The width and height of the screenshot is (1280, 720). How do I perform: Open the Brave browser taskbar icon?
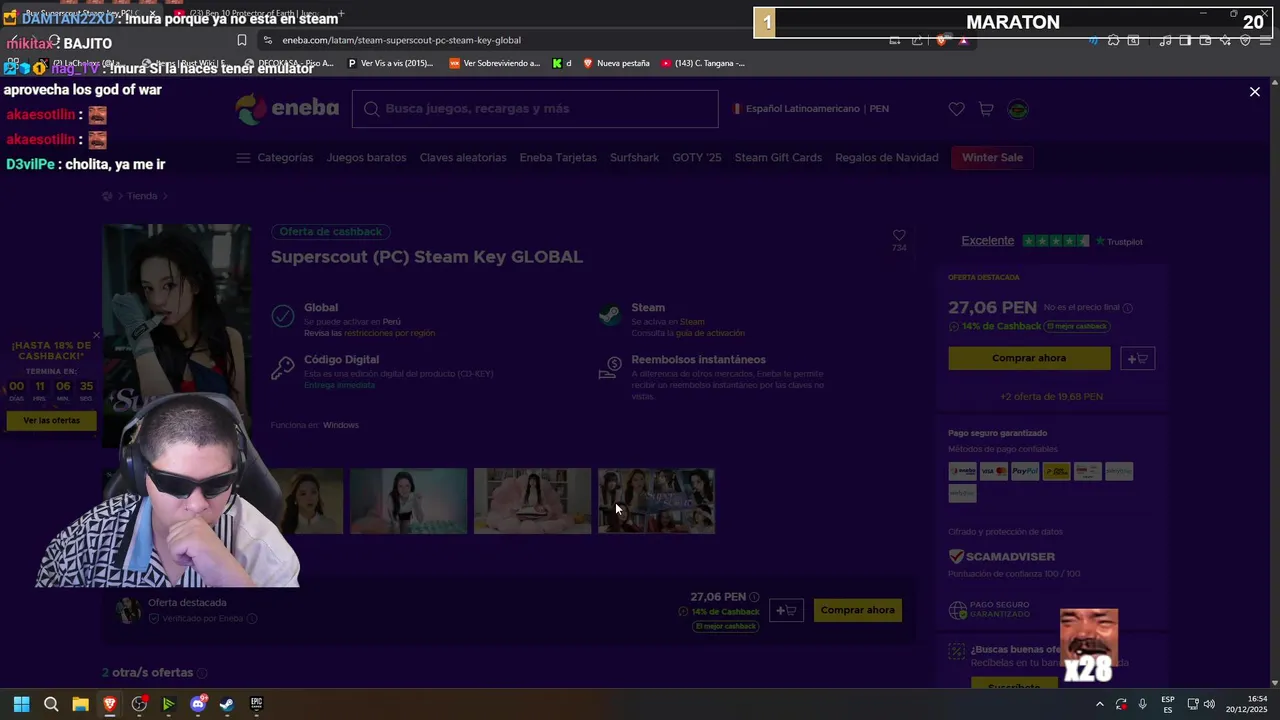point(110,704)
